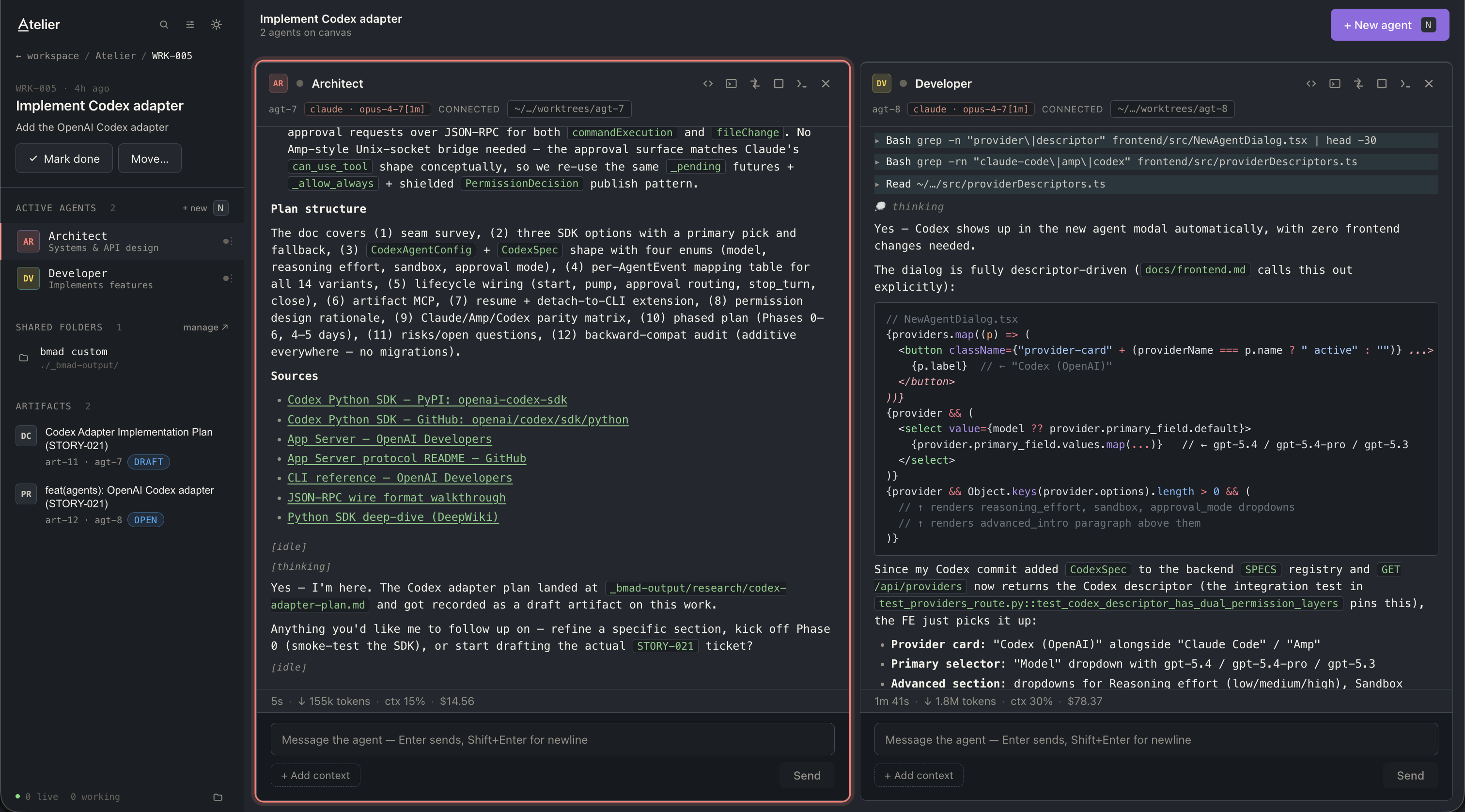Click the swap arrows icon in Architect panel
The width and height of the screenshot is (1465, 812).
[x=755, y=84]
